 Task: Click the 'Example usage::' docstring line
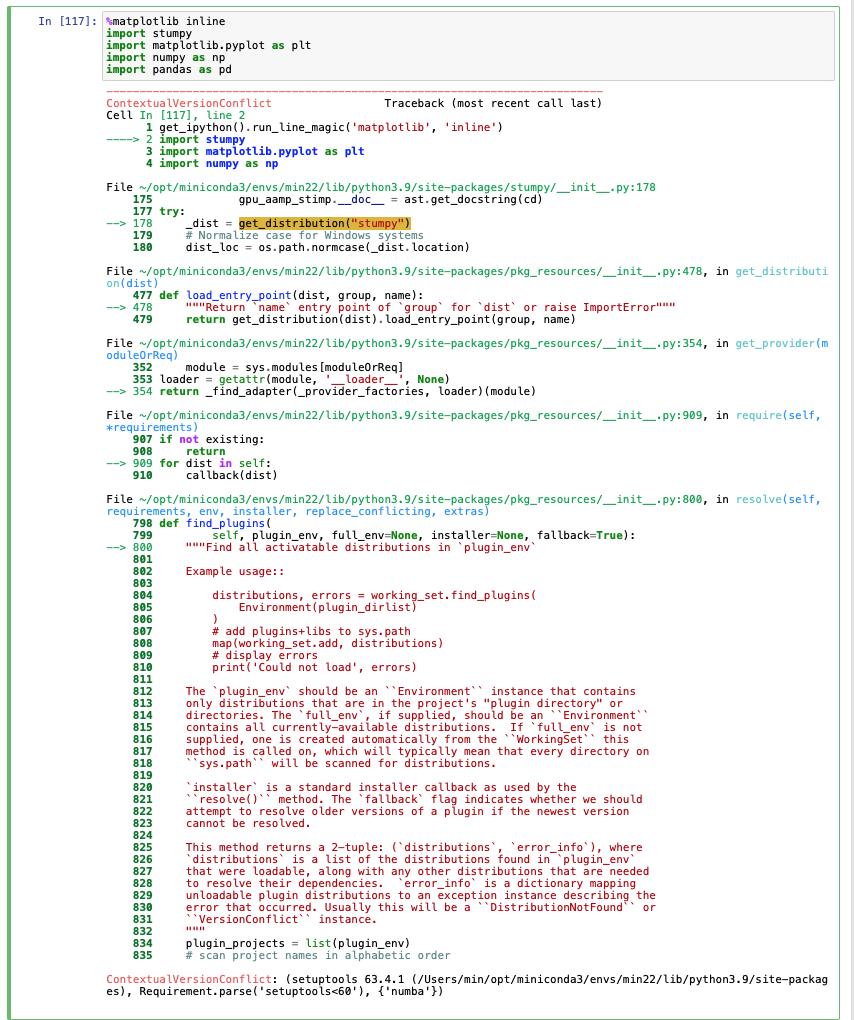coord(235,572)
